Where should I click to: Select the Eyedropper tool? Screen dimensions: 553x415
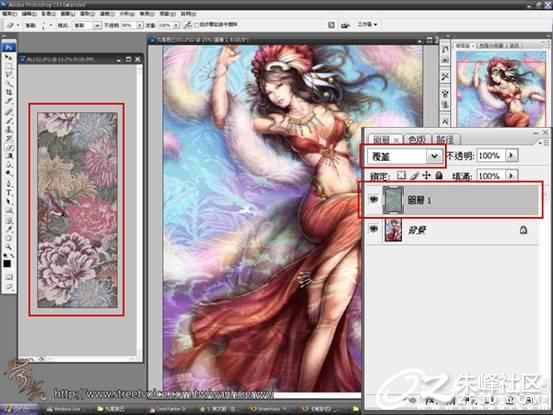(8, 230)
